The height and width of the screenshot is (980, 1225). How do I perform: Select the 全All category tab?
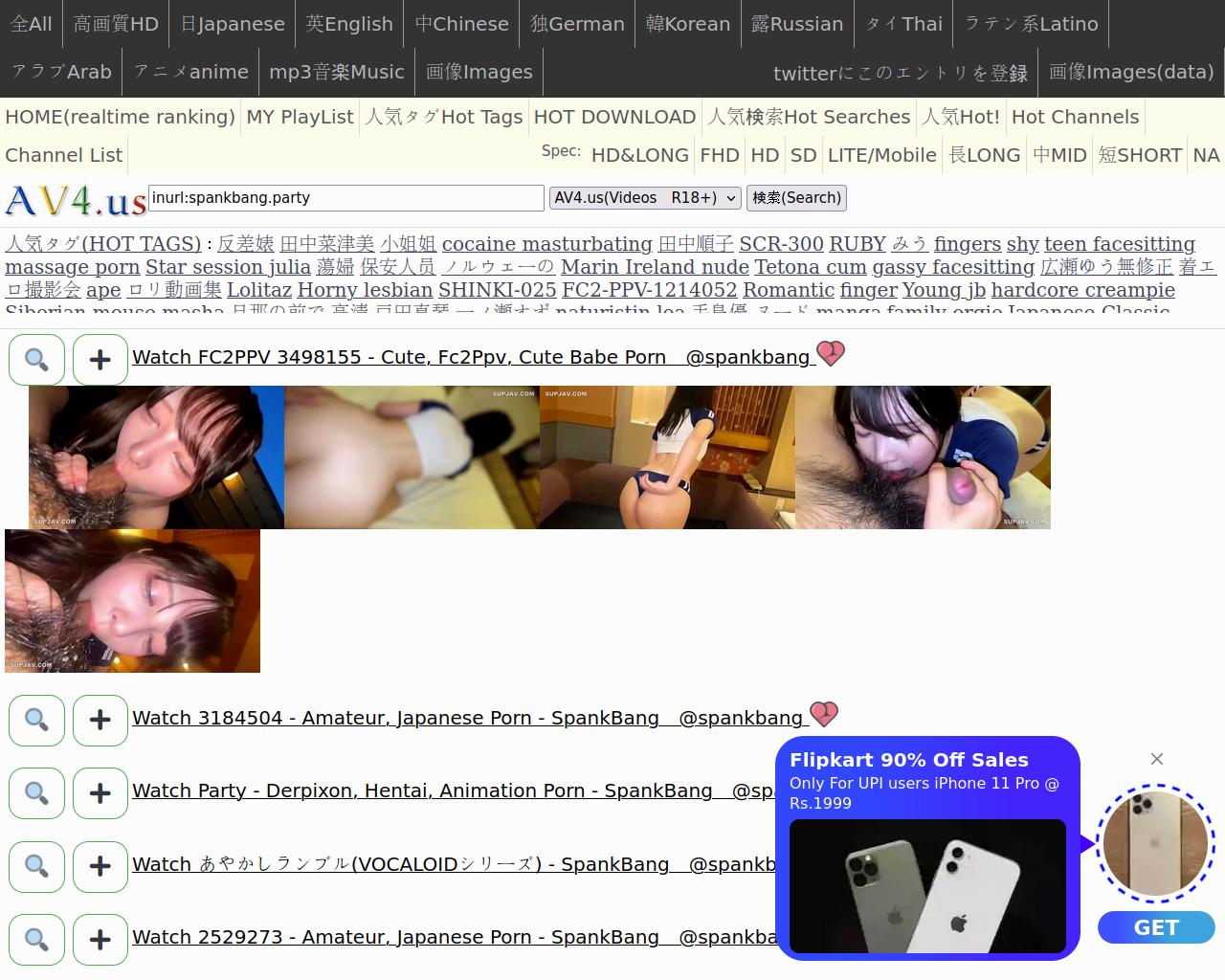[32, 24]
